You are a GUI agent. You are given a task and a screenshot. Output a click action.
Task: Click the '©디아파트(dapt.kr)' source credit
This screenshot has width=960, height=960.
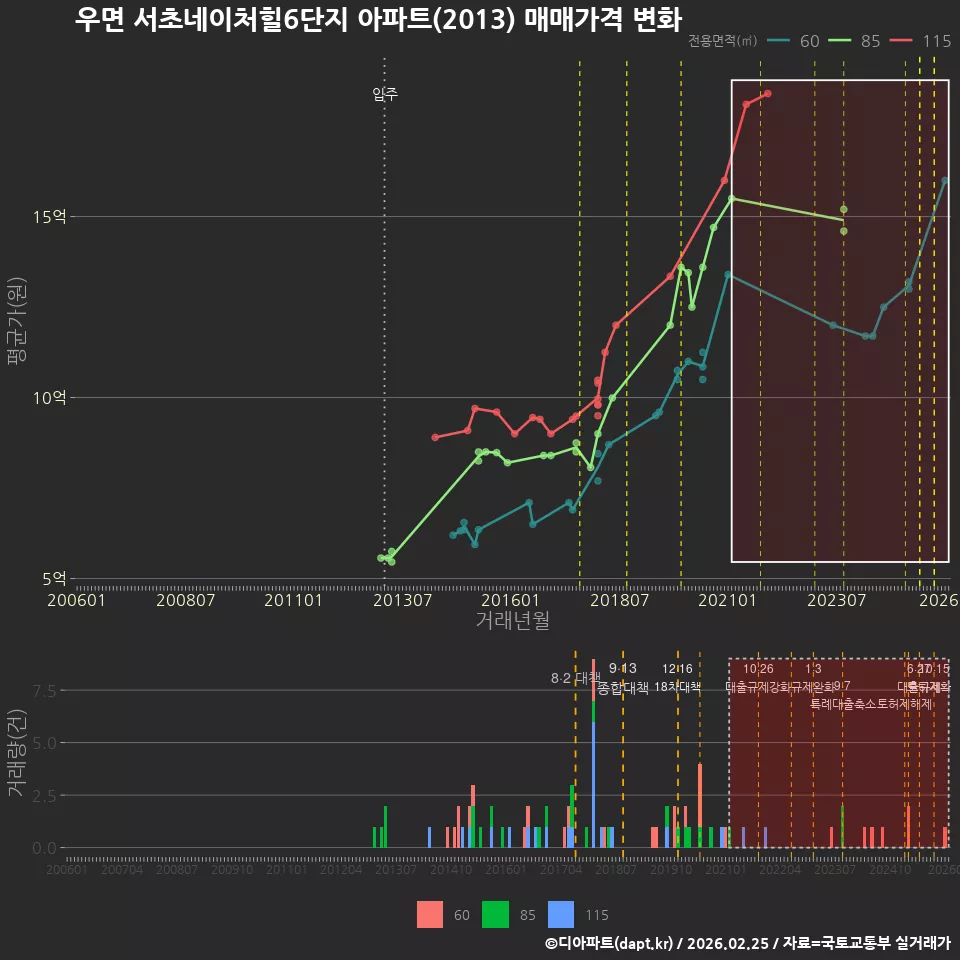pos(609,943)
